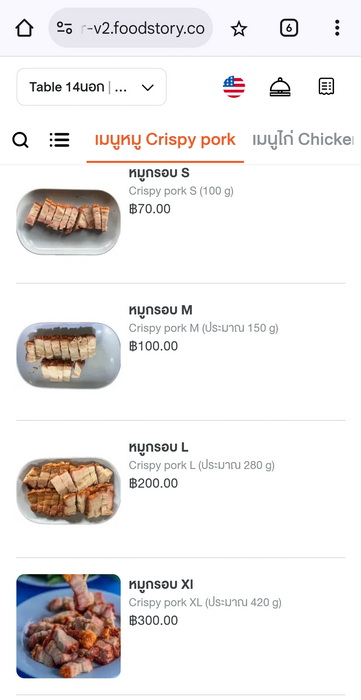361x700 pixels.
Task: Open the tab switcher showing 6 tabs
Action: point(289,29)
